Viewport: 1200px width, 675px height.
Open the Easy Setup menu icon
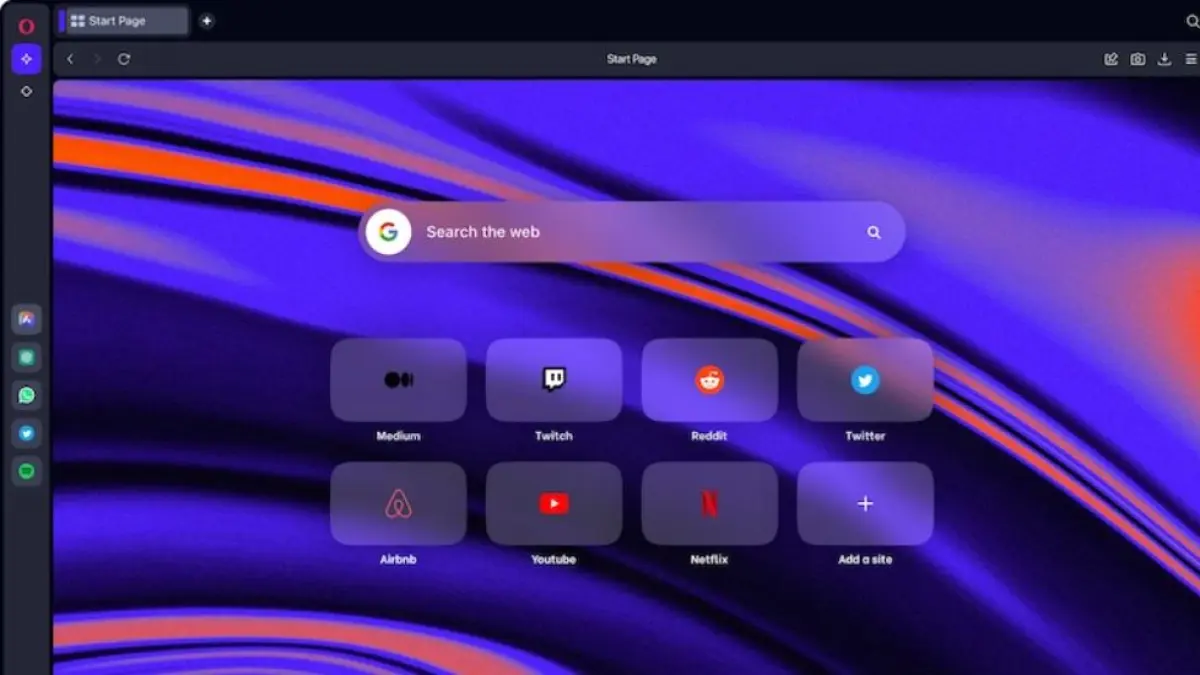1189,59
